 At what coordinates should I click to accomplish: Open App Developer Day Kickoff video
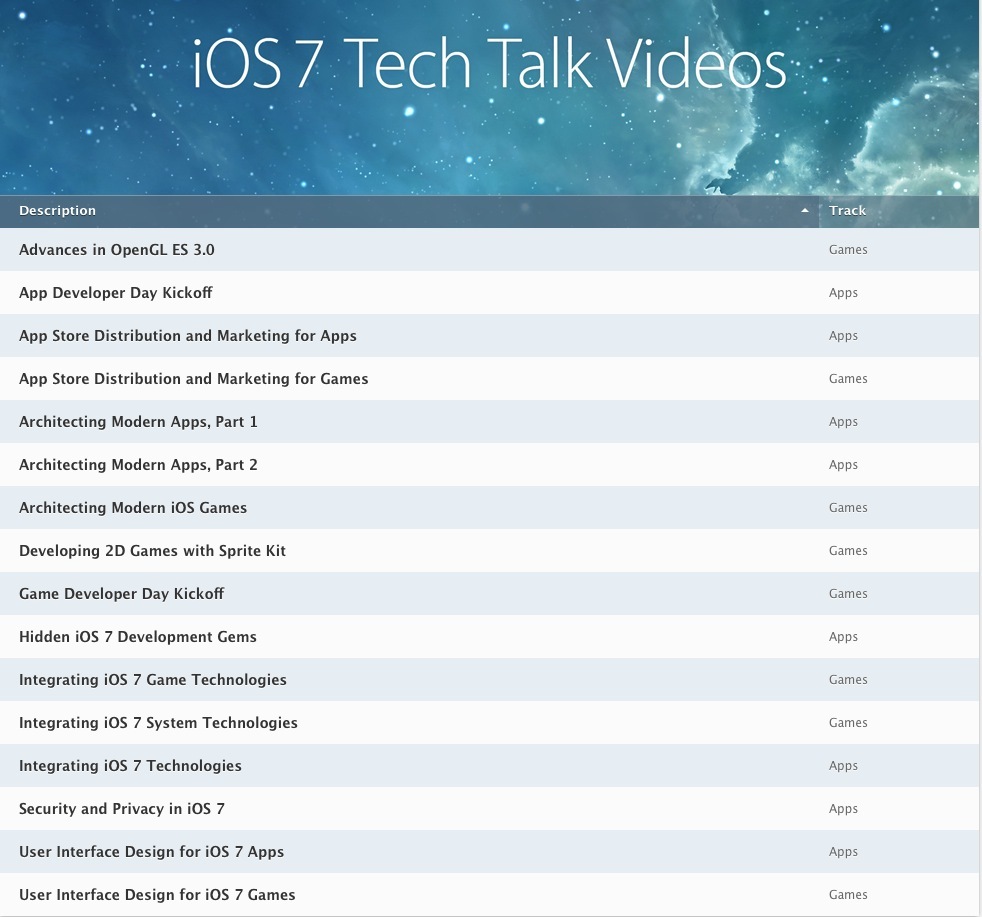pyautogui.click(x=116, y=293)
